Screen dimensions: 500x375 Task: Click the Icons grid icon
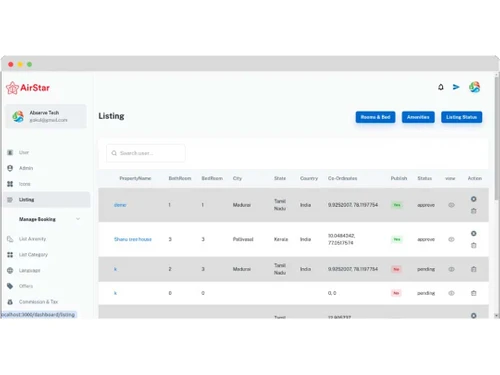click(x=10, y=184)
